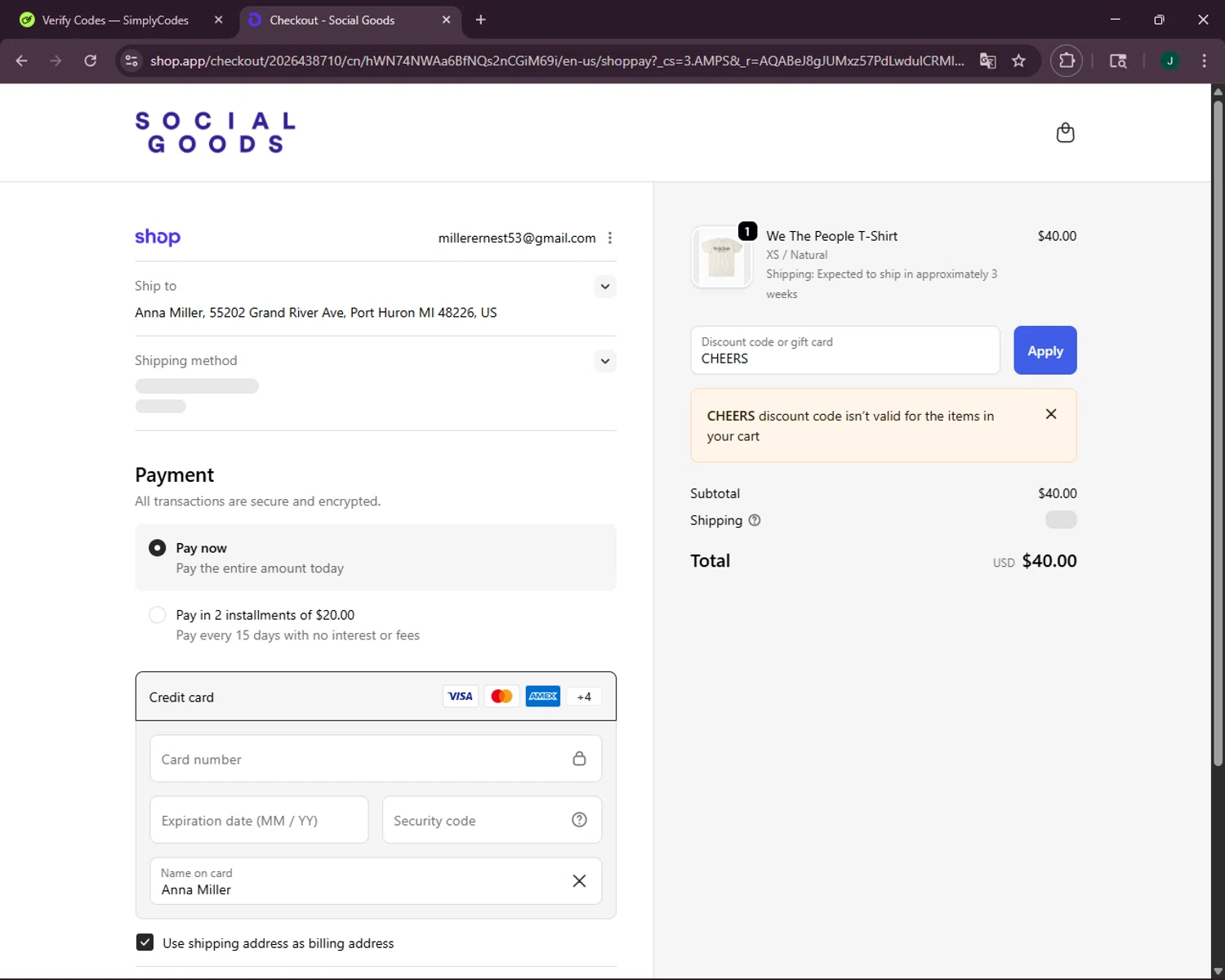This screenshot has height=980, width=1225.
Task: Show security code help tooltip
Action: pos(579,820)
